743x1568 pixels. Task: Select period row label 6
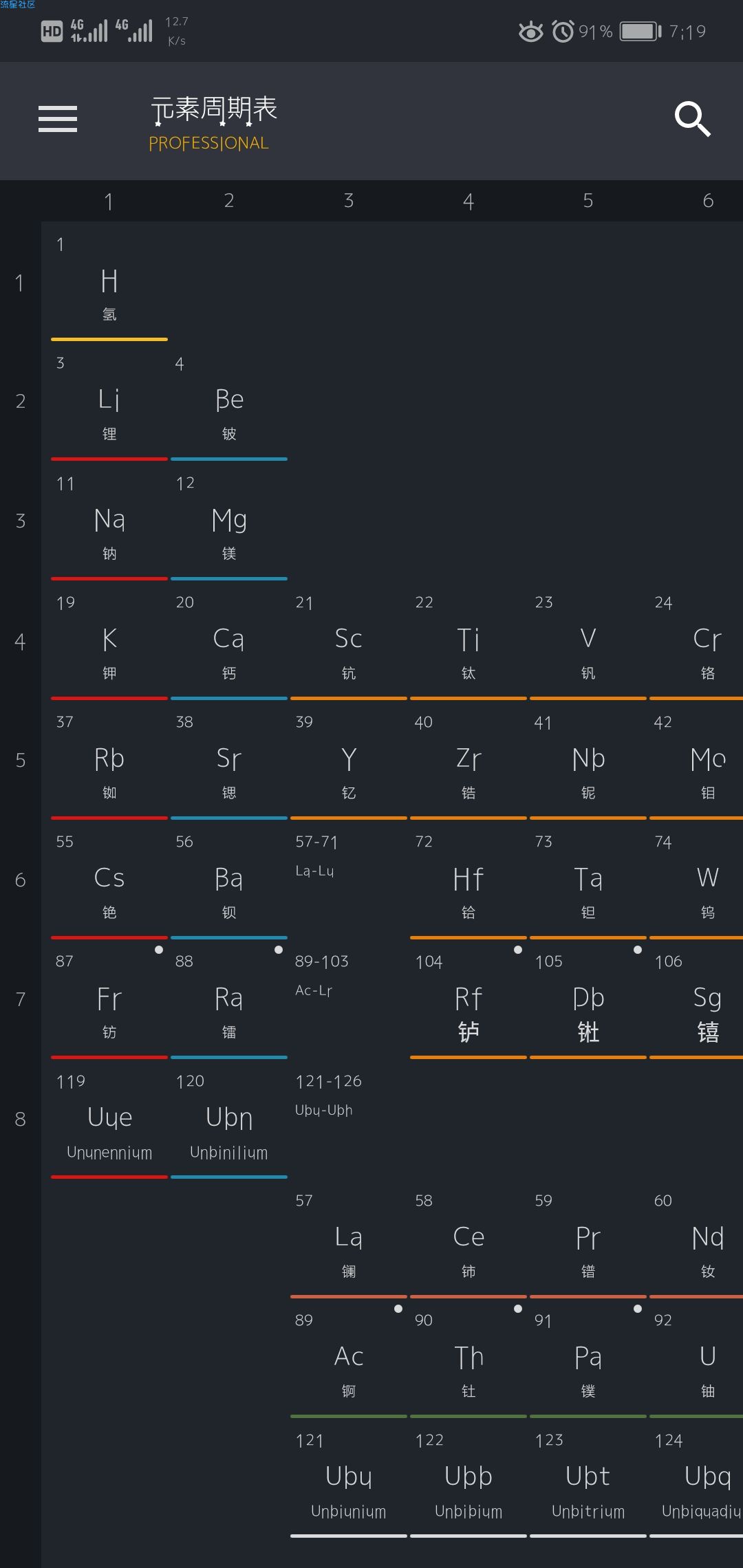coord(20,880)
